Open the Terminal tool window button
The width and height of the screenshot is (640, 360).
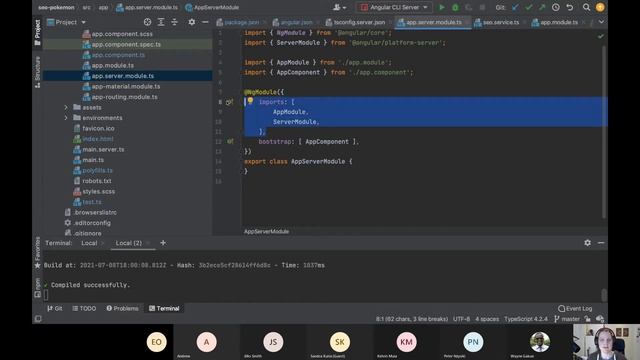(x=164, y=309)
